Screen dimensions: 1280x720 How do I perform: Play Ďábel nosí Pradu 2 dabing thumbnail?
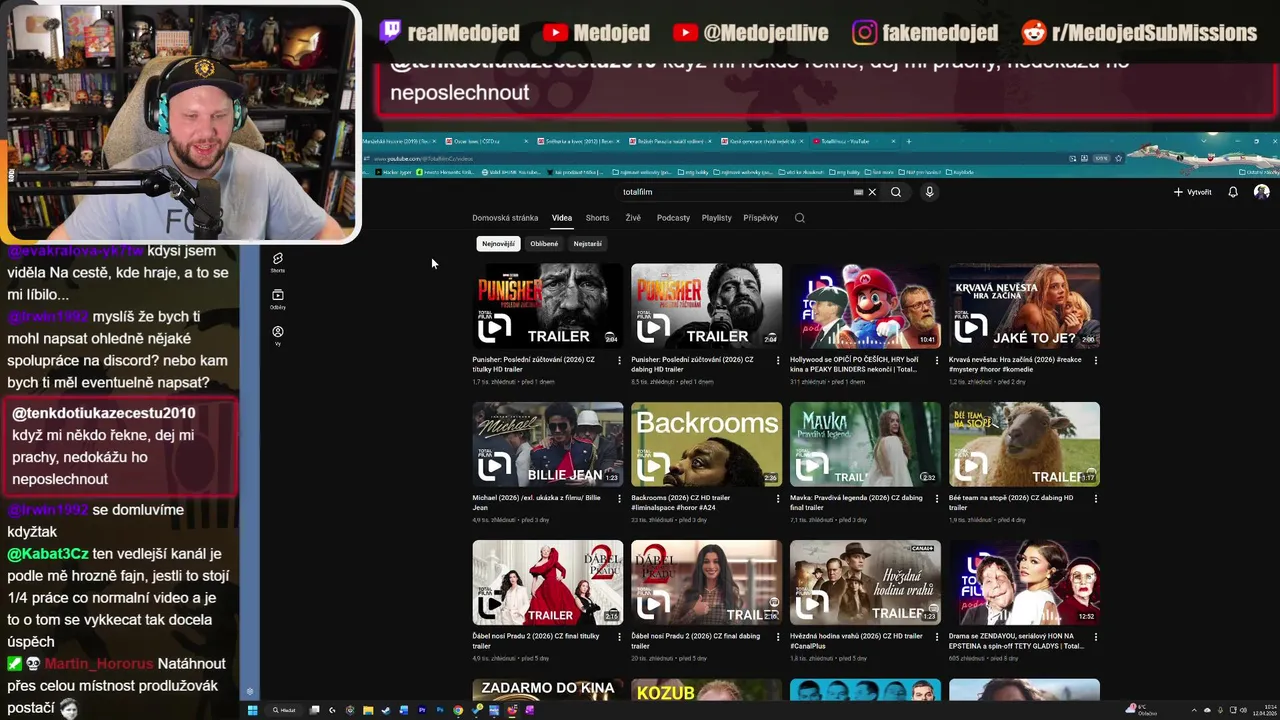point(707,583)
